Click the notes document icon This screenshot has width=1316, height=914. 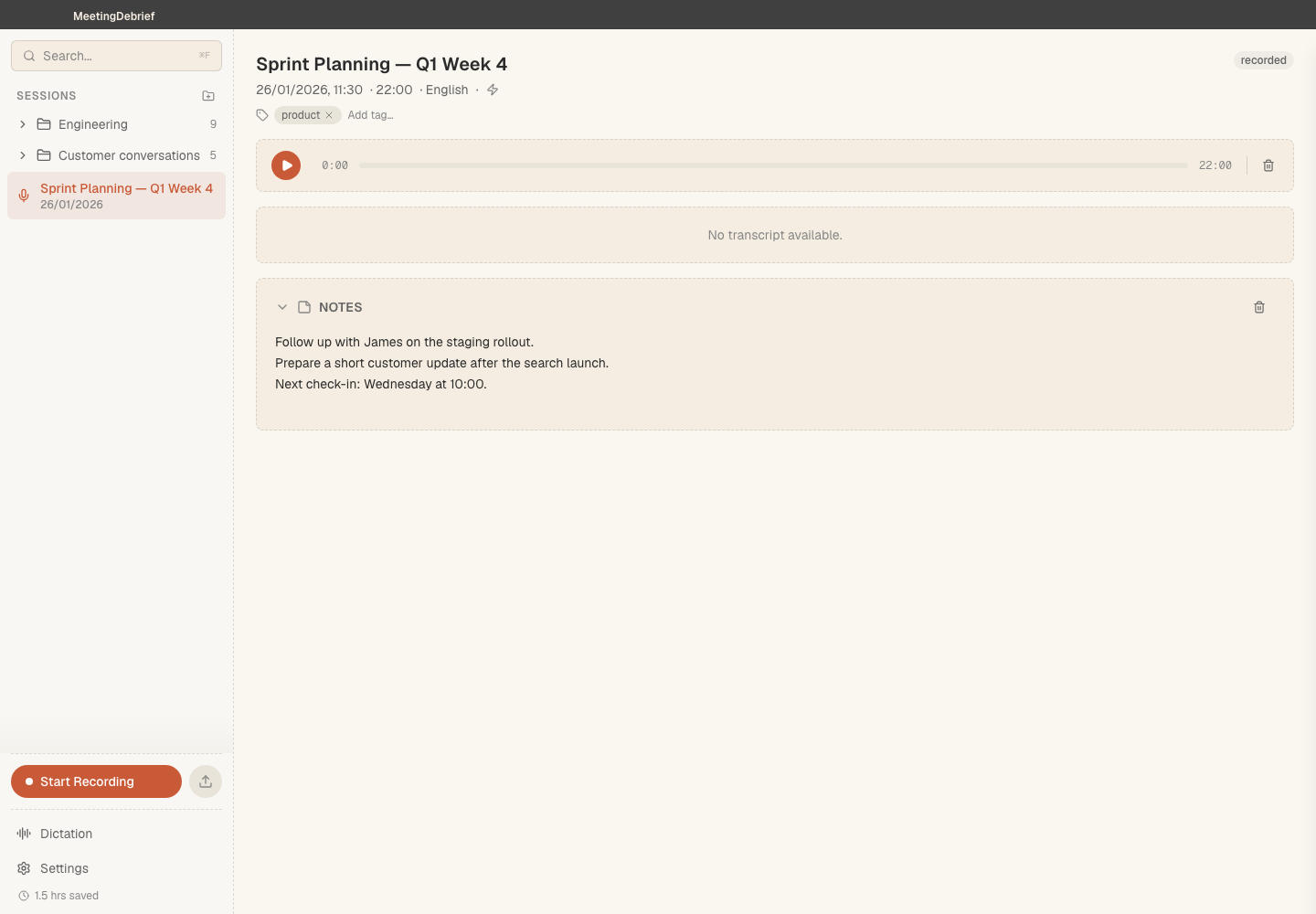pyautogui.click(x=304, y=307)
